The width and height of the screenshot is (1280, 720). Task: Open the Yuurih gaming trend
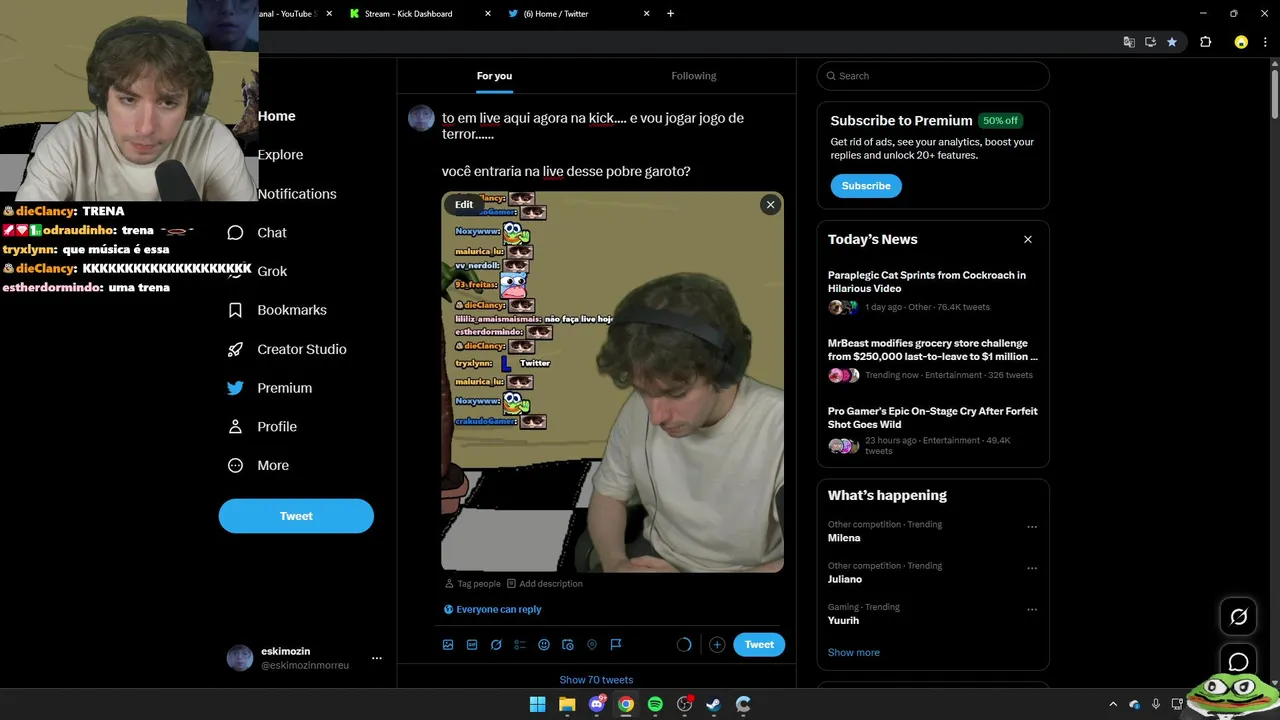pos(844,620)
